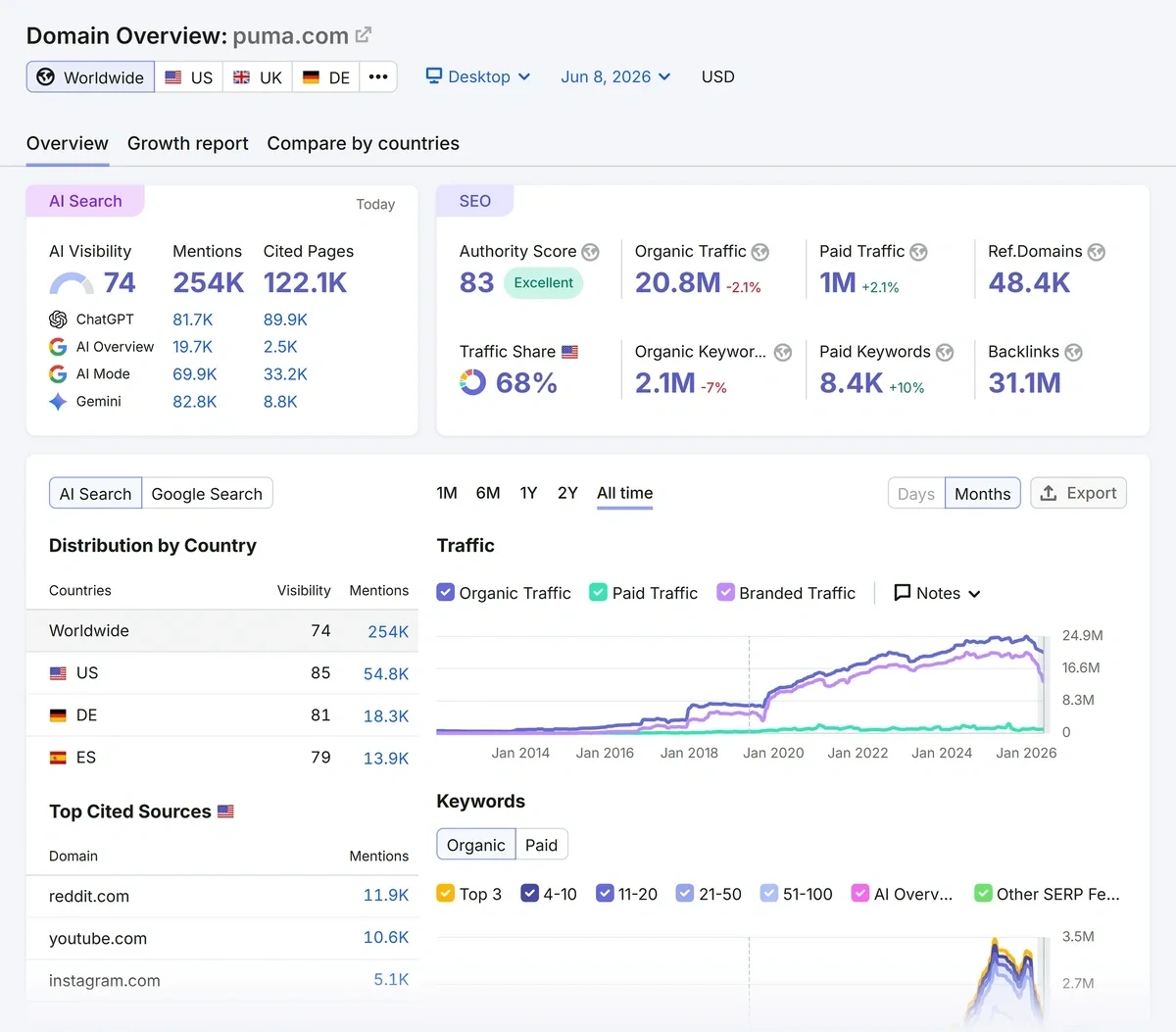This screenshot has width=1176, height=1032.
Task: Click the Organic Traffic globe info icon
Action: [x=760, y=252]
